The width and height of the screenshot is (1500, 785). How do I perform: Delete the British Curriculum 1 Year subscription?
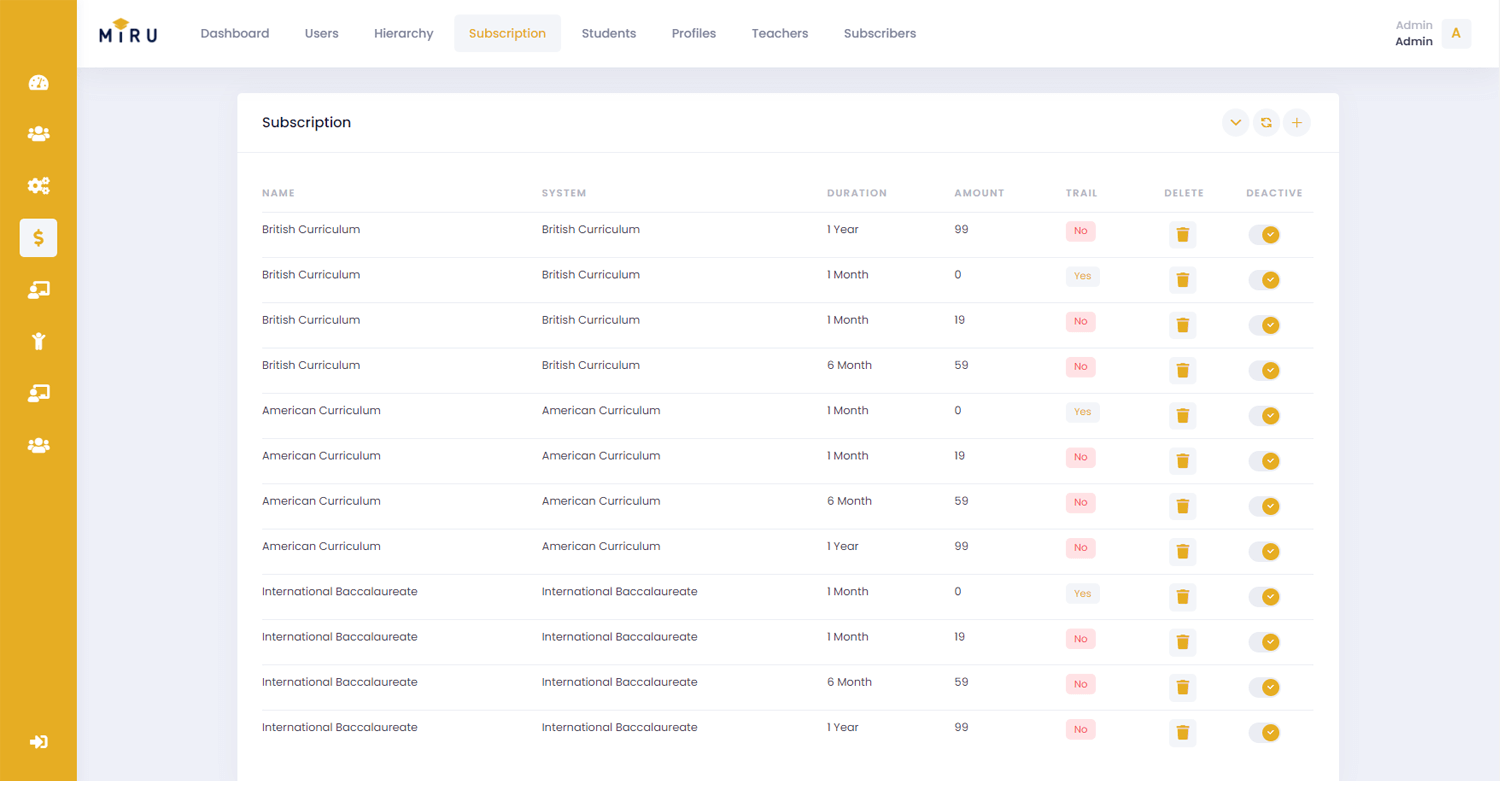1182,235
